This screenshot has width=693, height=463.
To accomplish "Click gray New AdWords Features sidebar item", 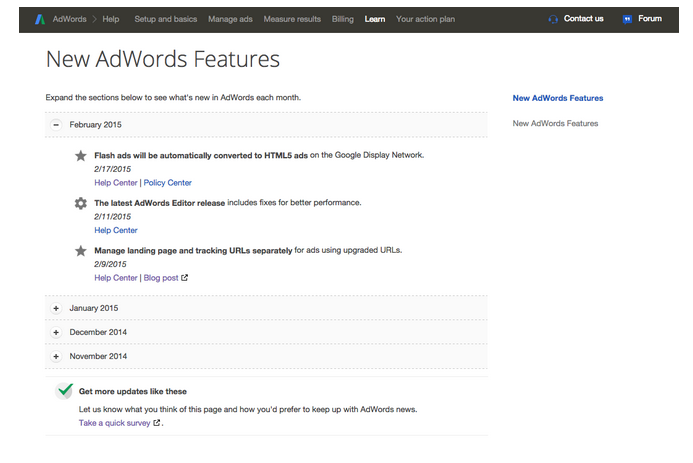I will (555, 123).
